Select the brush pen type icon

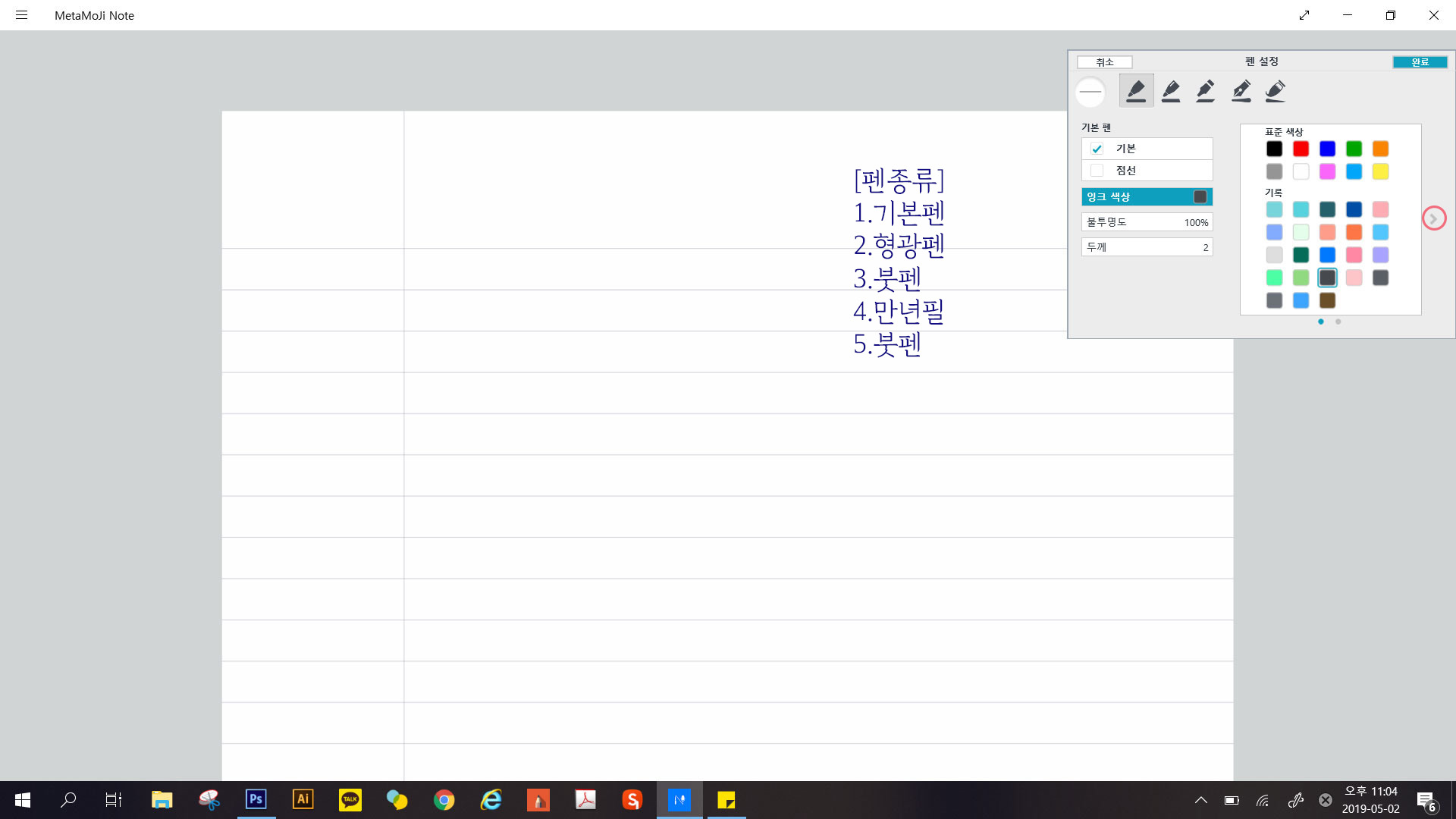1276,91
